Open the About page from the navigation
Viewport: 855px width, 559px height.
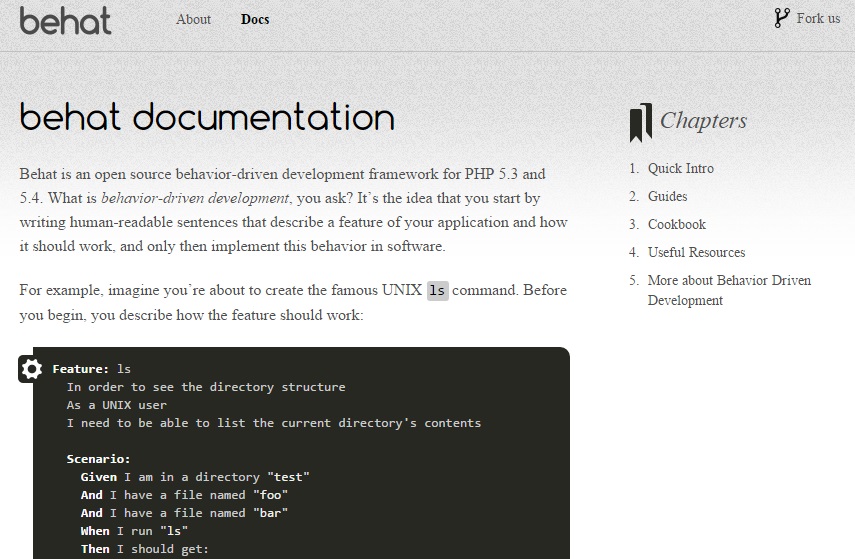[193, 19]
